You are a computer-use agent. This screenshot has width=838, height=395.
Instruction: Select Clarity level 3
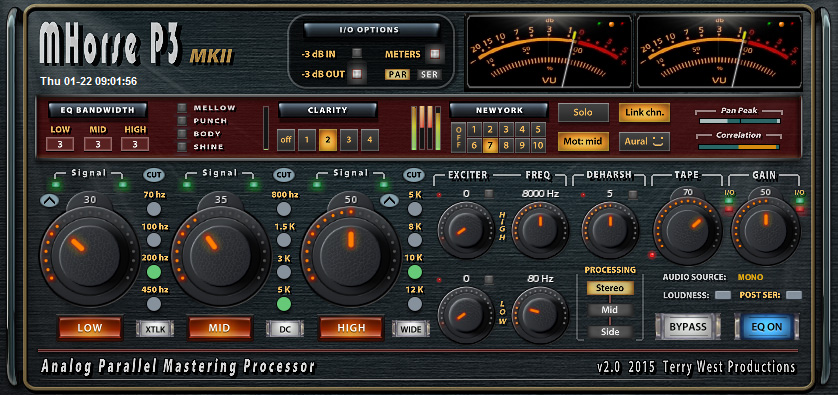pyautogui.click(x=348, y=140)
